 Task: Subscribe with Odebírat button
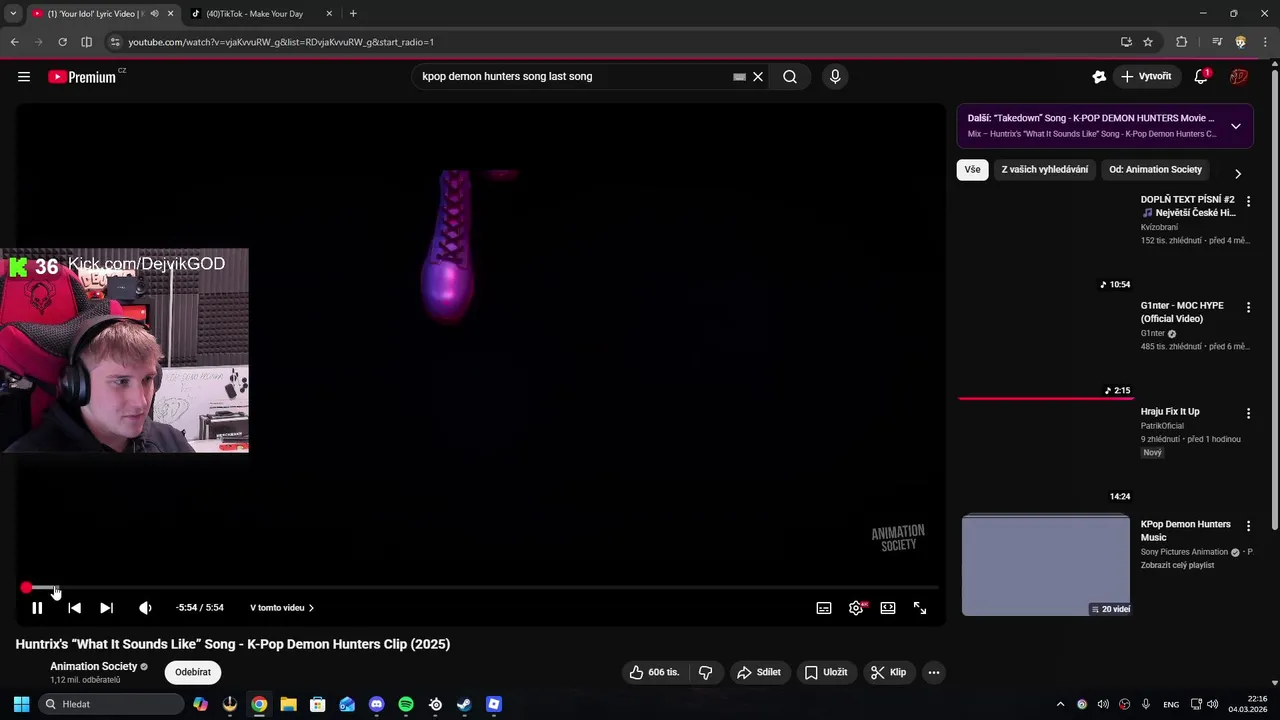193,673
